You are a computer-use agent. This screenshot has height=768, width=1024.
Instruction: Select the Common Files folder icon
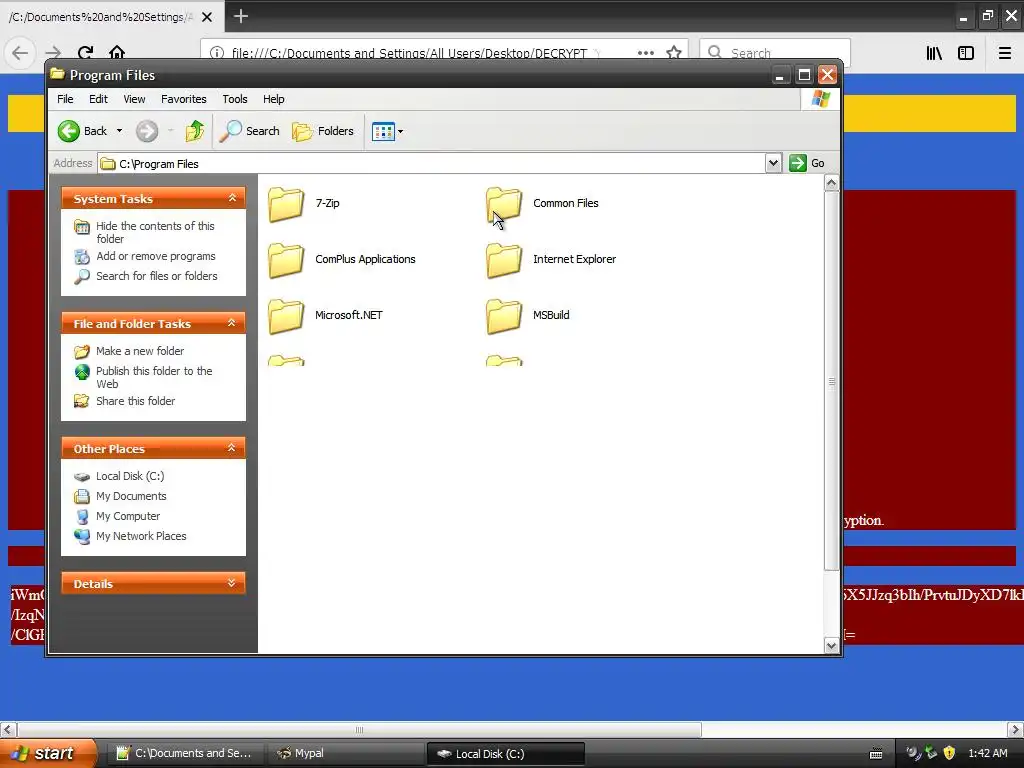[x=504, y=204]
